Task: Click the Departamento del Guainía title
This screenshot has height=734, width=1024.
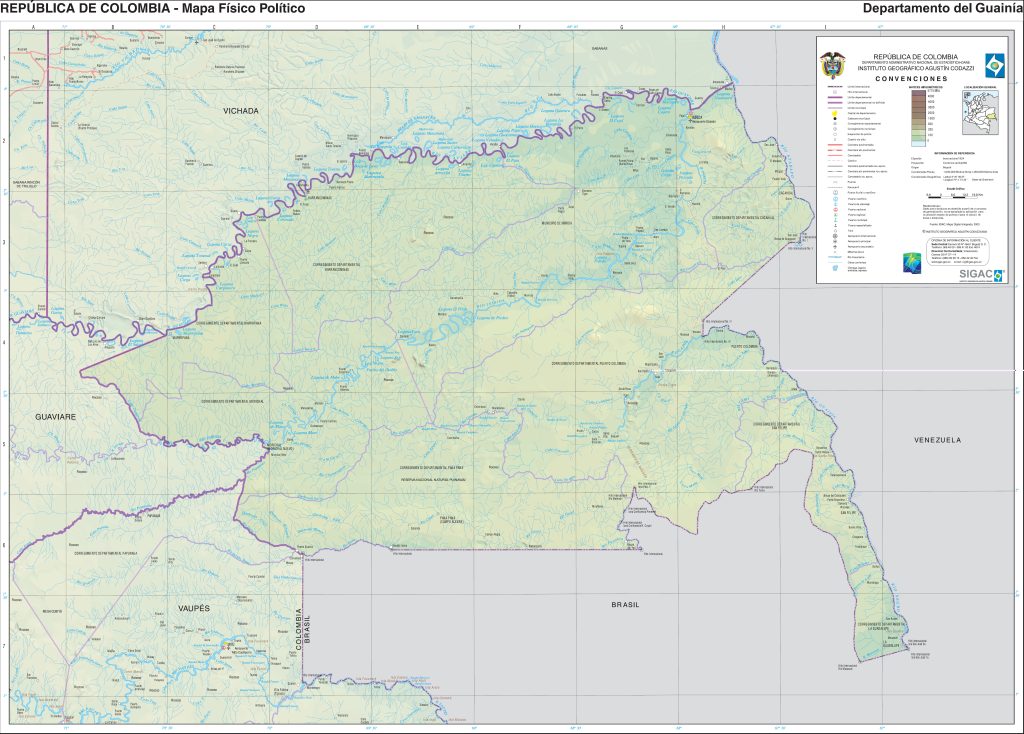Action: [x=940, y=9]
